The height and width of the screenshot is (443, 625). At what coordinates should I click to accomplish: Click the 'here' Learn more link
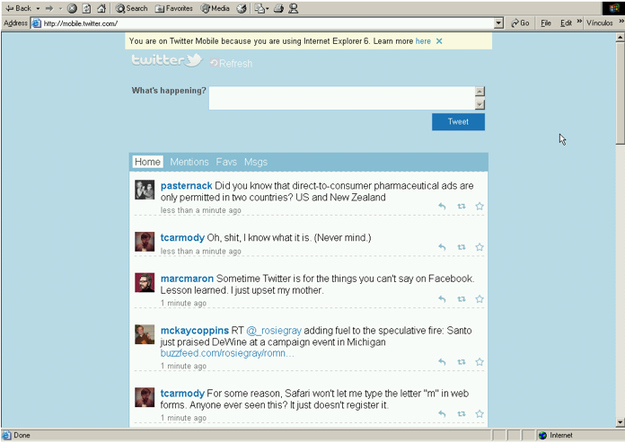(423, 41)
